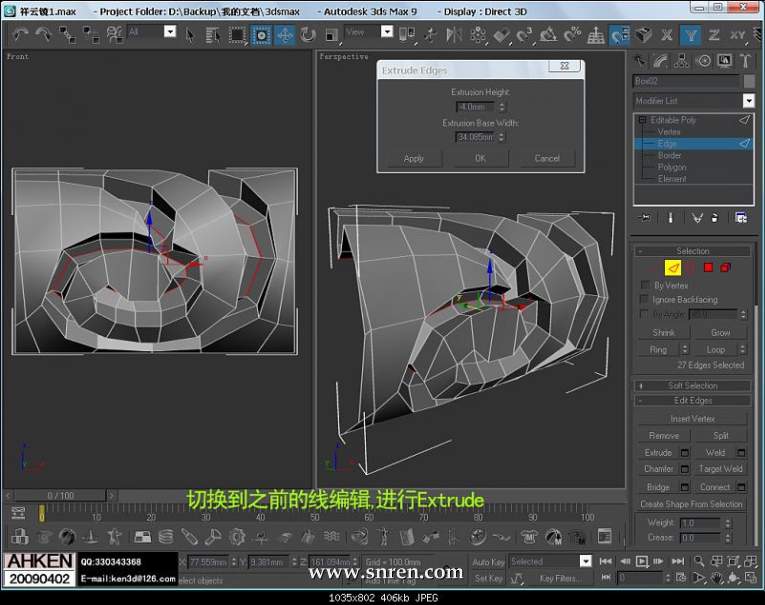Click OK in Extrude Edges dialog

tap(480, 158)
